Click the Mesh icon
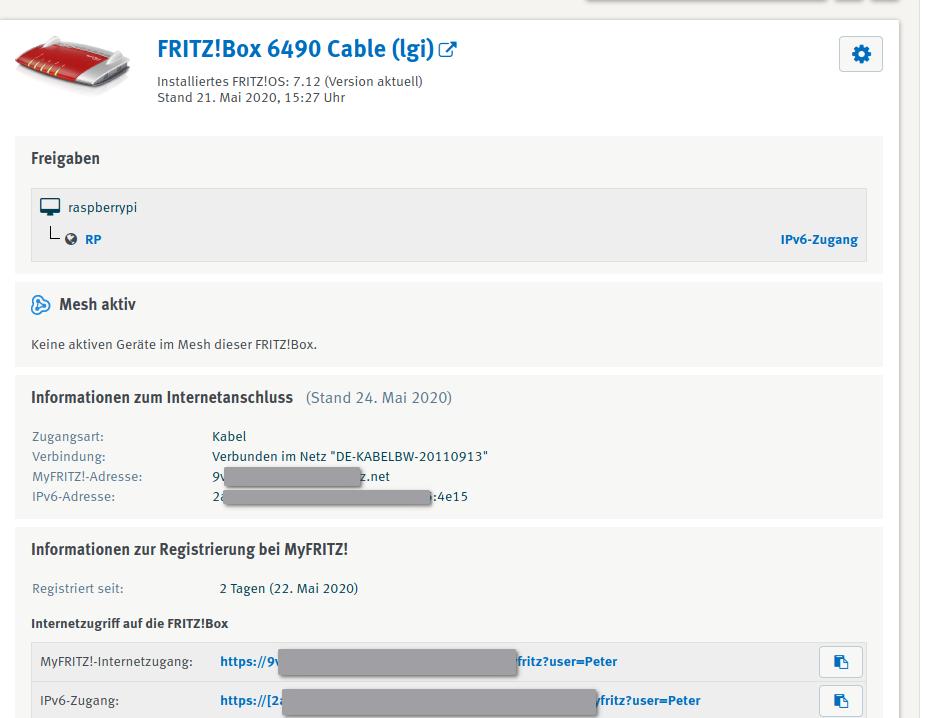Image resolution: width=929 pixels, height=718 pixels. 41,305
